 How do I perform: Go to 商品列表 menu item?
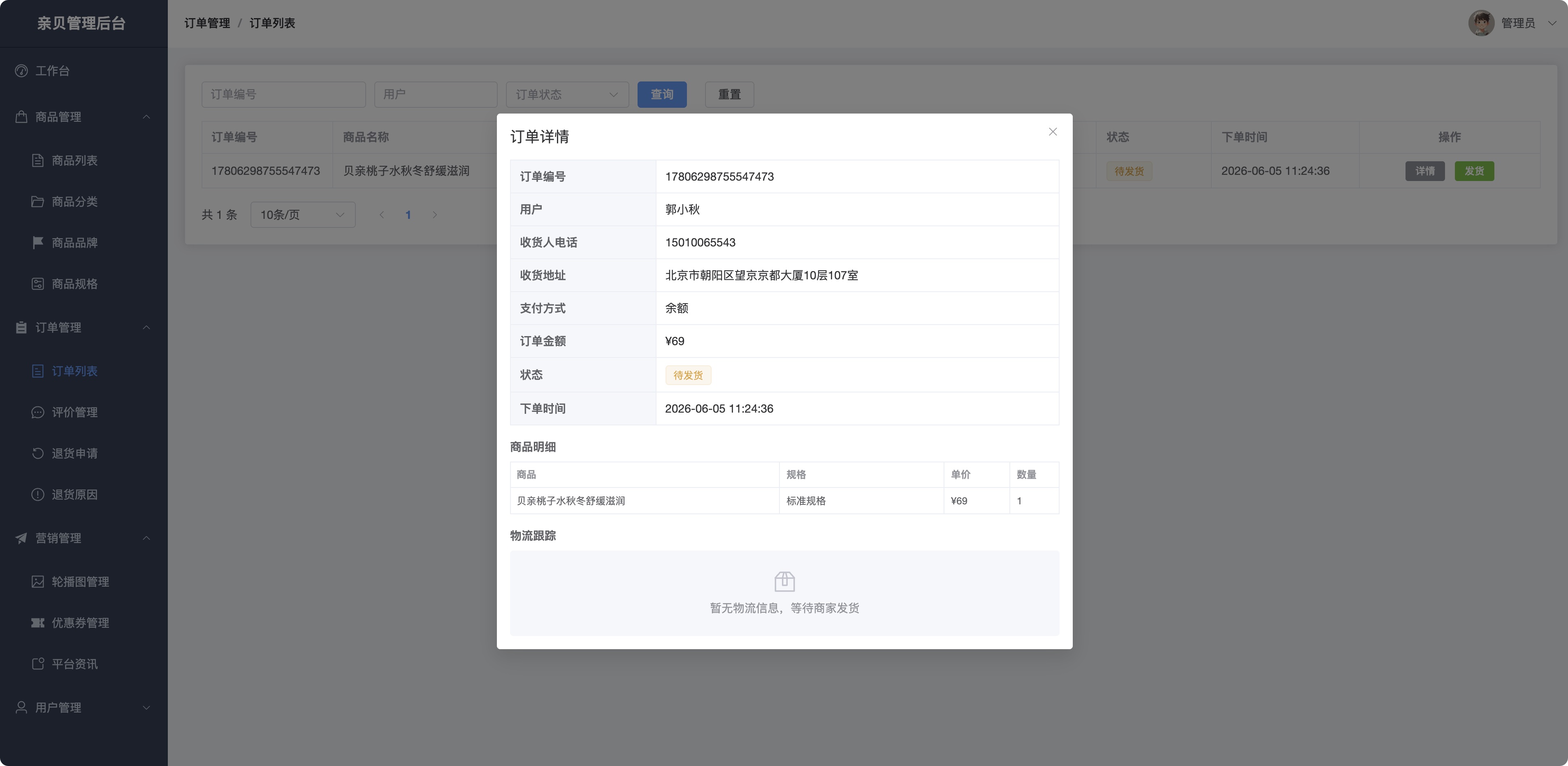[x=84, y=160]
